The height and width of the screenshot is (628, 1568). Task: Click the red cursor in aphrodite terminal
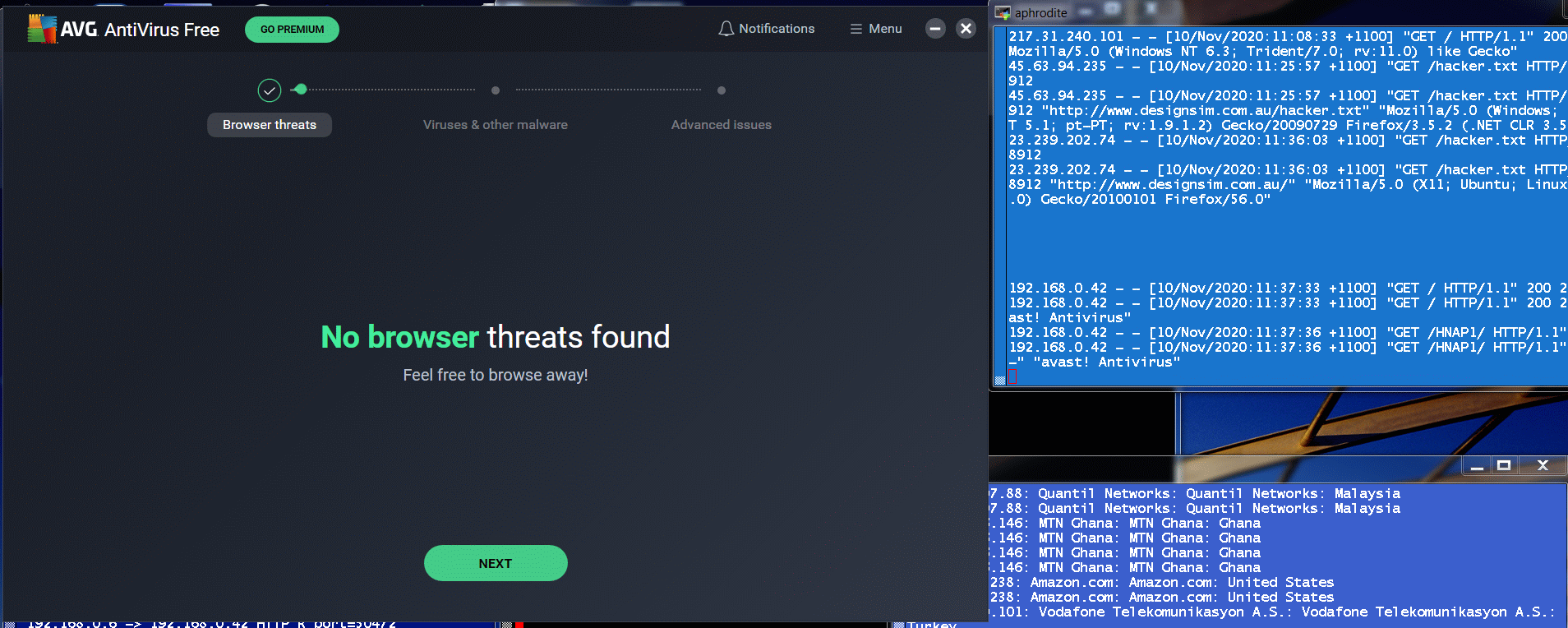(x=1013, y=377)
